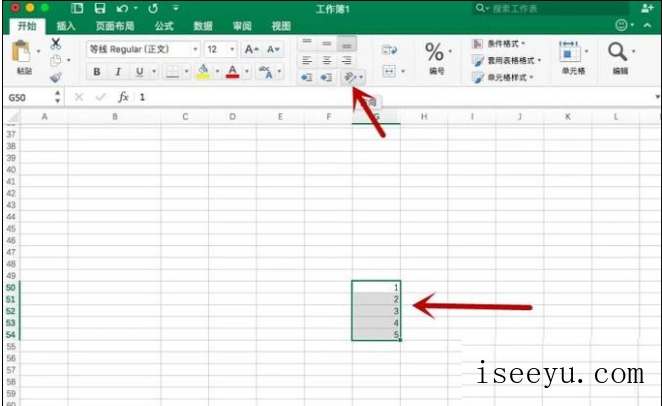Click the text orientation icon
This screenshot has width=662, height=406.
350,77
